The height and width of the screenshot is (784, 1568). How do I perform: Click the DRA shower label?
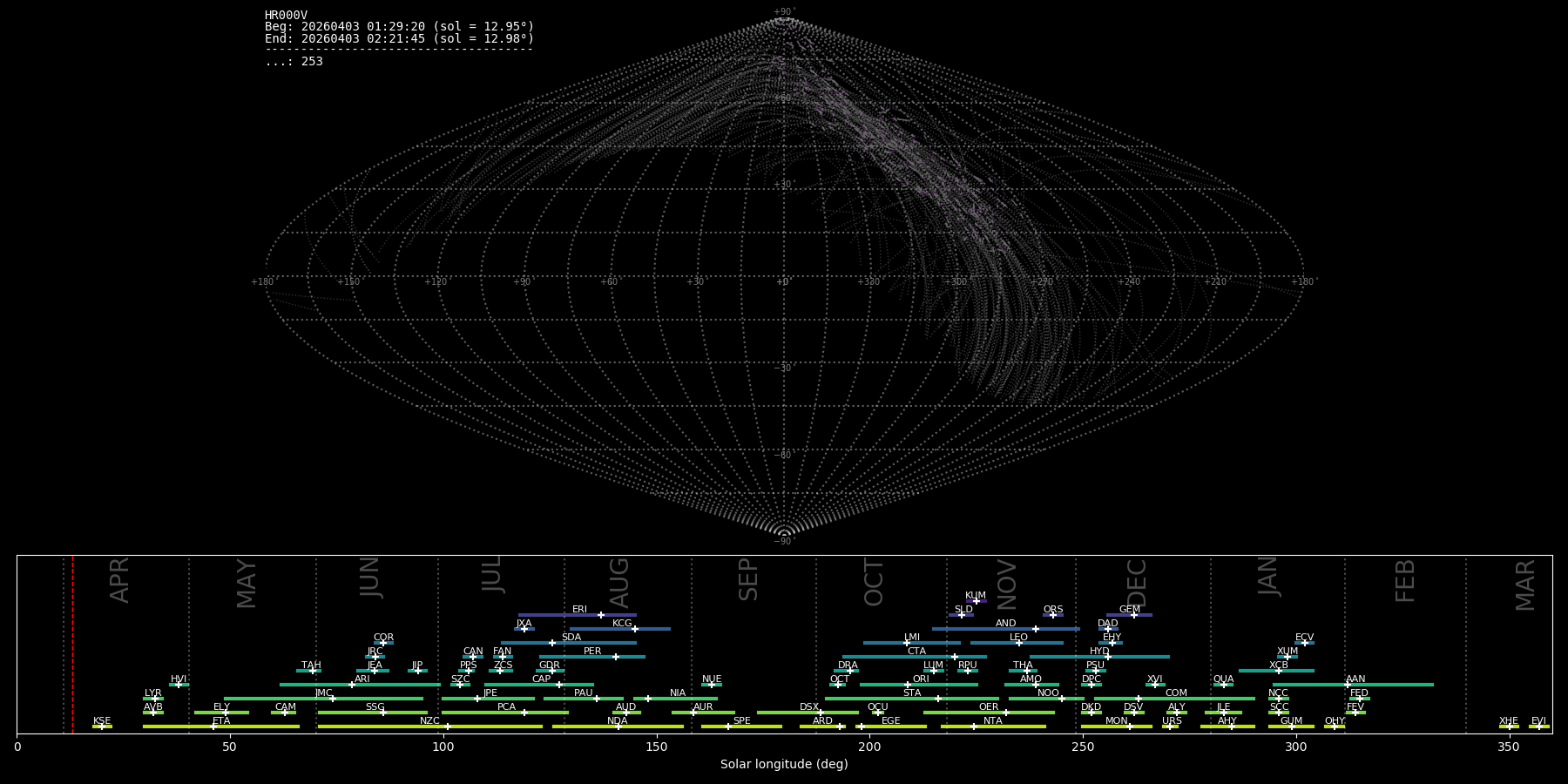(848, 665)
